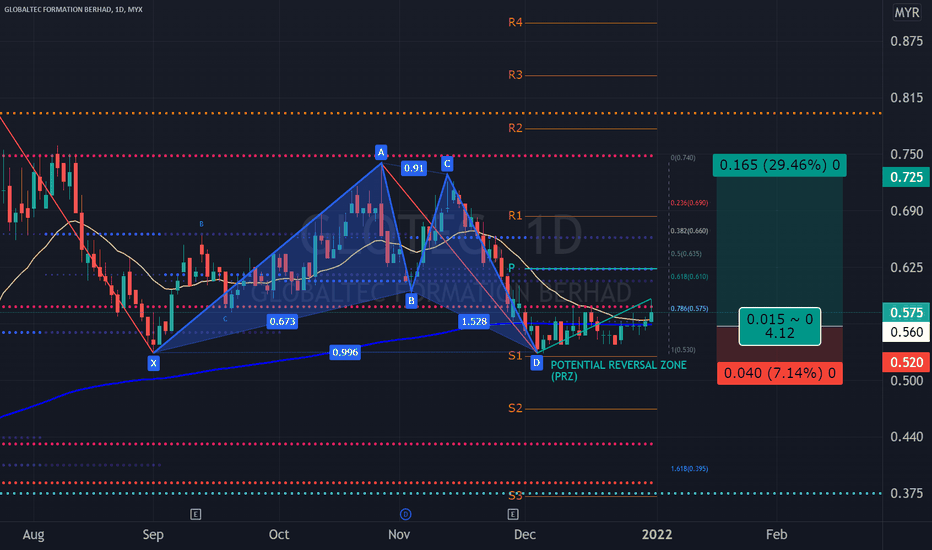Select the R1 pivot label
Viewport: 932px width, 550px height.
[515, 216]
